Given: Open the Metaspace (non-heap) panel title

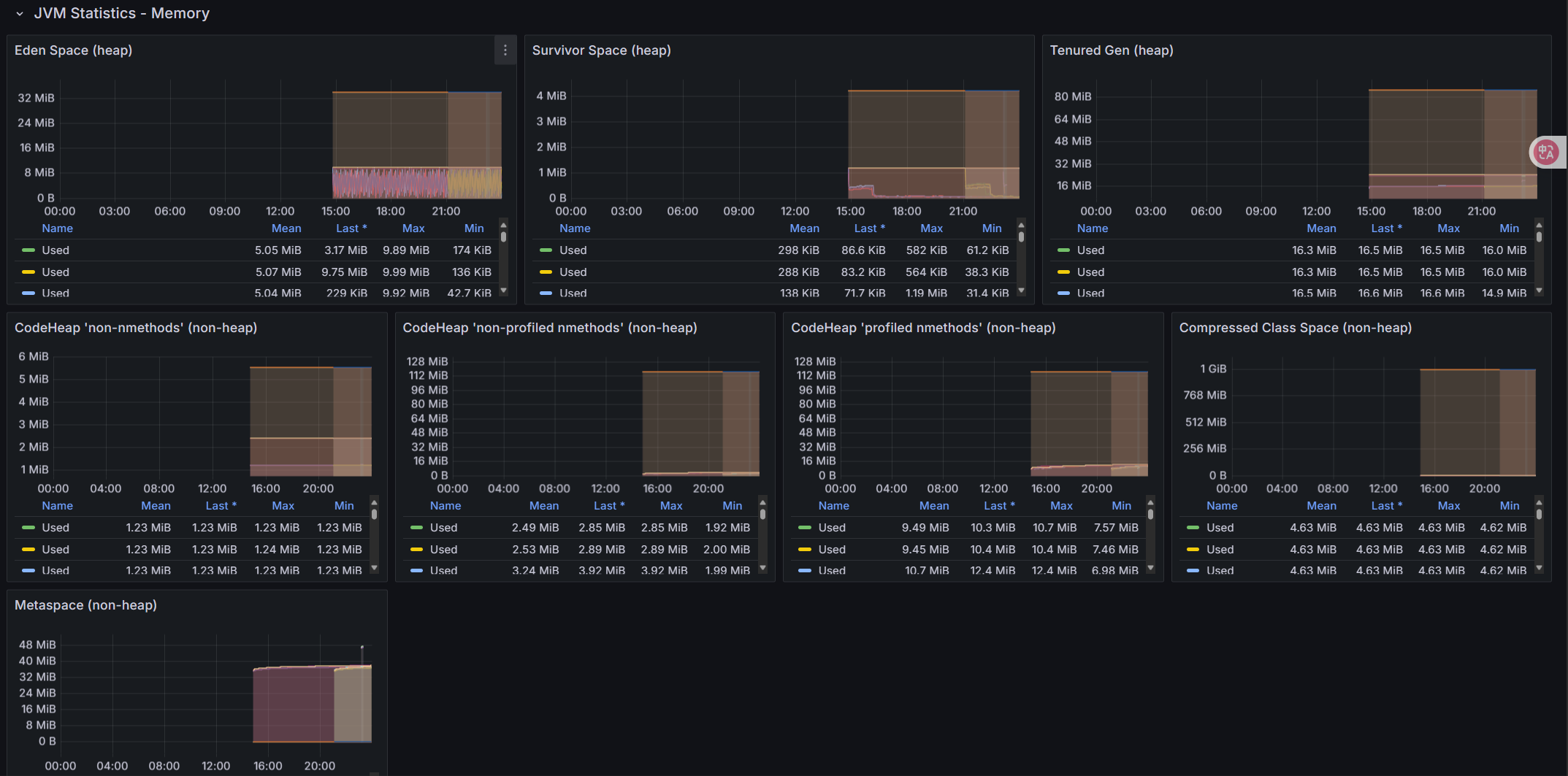Looking at the screenshot, I should click(85, 605).
